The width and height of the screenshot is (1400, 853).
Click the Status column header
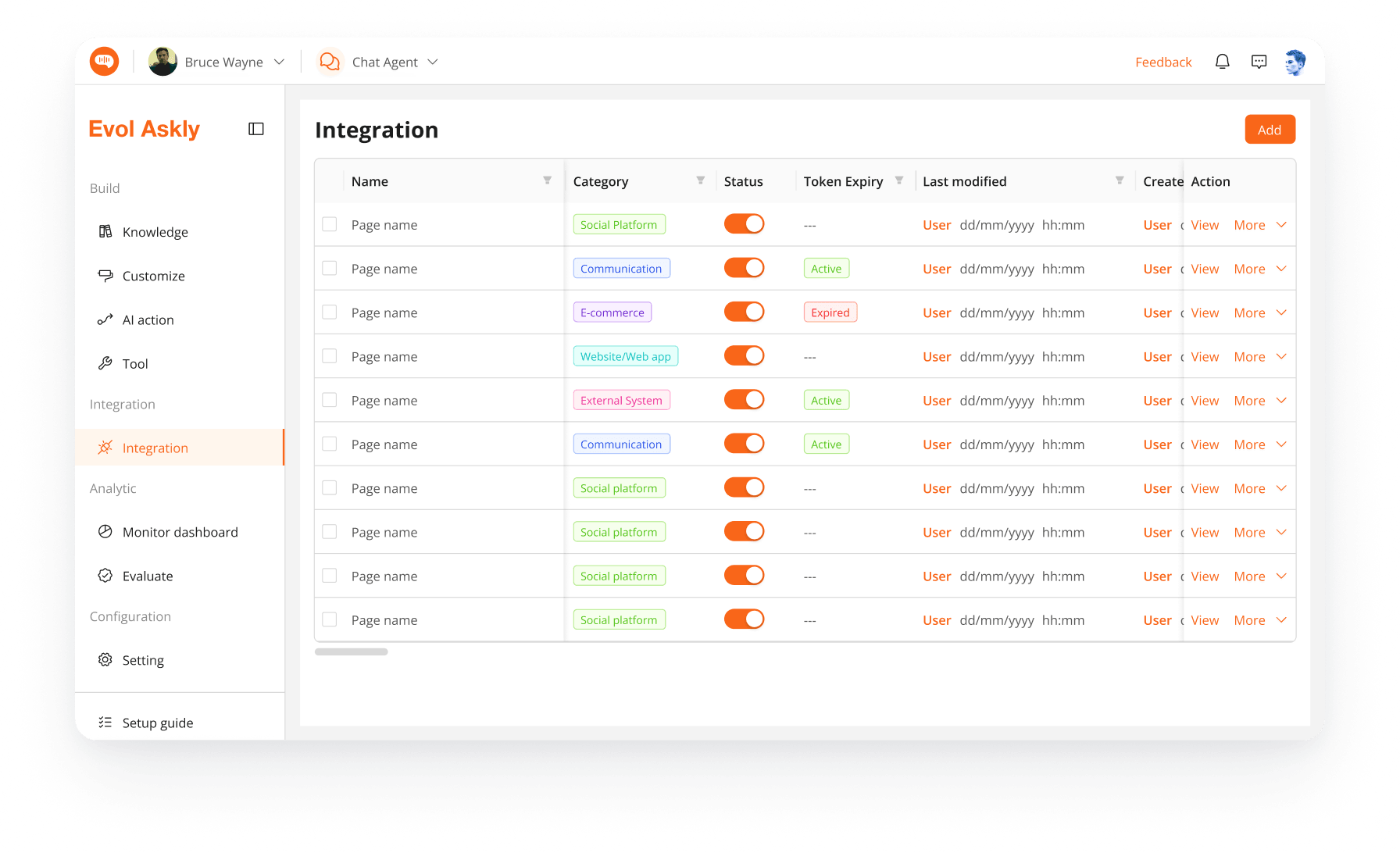[x=743, y=181]
